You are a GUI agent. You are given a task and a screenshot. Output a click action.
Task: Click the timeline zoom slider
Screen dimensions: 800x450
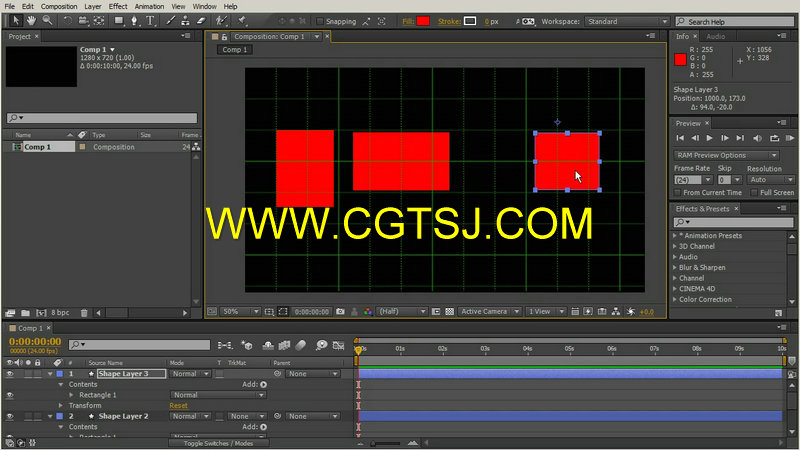point(386,443)
